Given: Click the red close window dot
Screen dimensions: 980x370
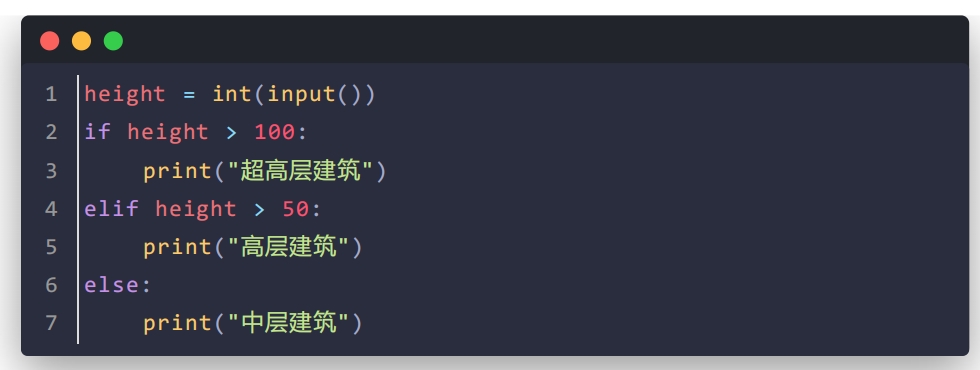Looking at the screenshot, I should [49, 41].
